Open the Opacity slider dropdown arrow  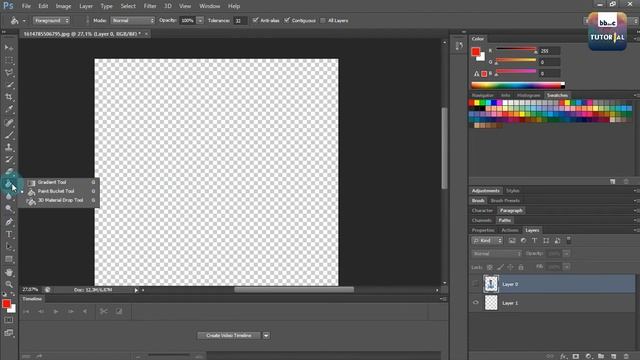click(x=200, y=20)
